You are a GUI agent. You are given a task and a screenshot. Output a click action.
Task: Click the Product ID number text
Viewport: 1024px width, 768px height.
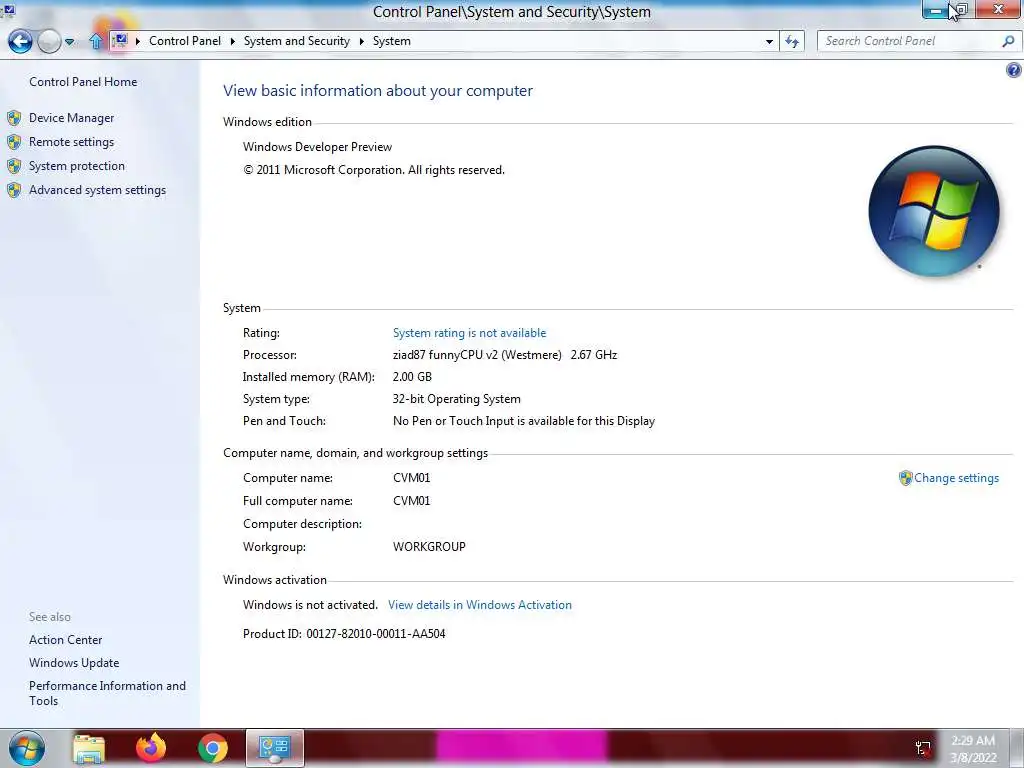click(376, 633)
